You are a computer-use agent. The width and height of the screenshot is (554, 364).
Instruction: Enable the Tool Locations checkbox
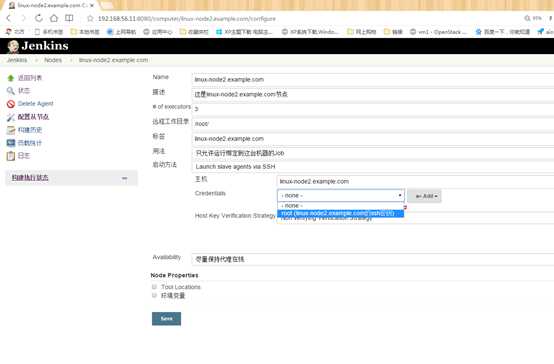coord(154,287)
